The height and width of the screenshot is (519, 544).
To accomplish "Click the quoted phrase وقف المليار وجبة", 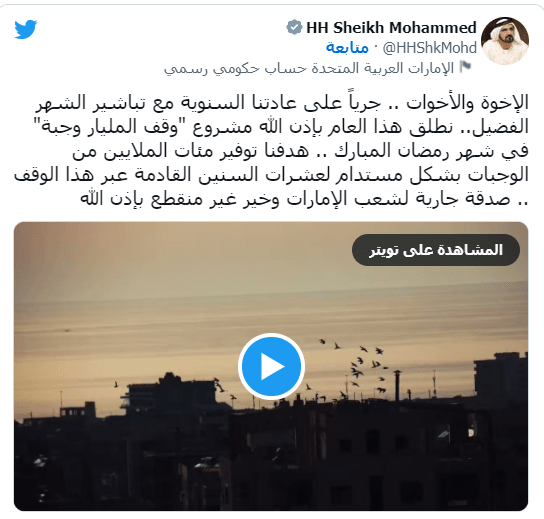I will coord(110,127).
